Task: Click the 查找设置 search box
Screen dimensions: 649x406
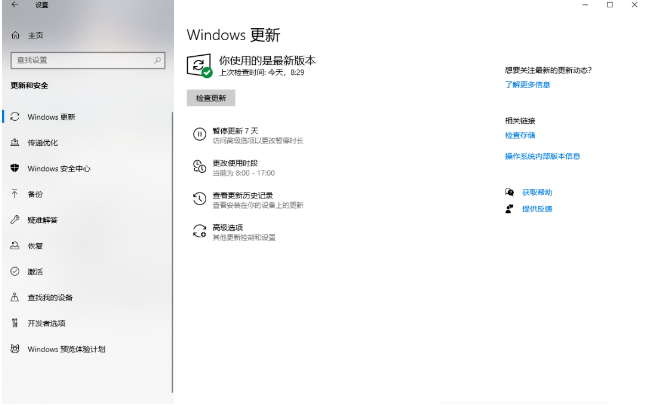Action: [x=80, y=61]
